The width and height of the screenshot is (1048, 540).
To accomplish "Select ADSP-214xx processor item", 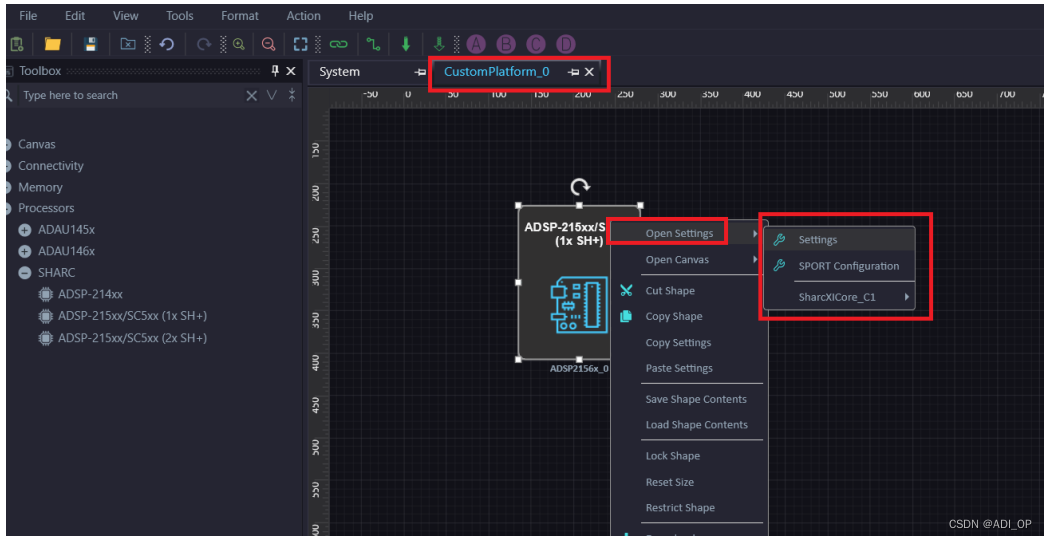I will (x=90, y=293).
